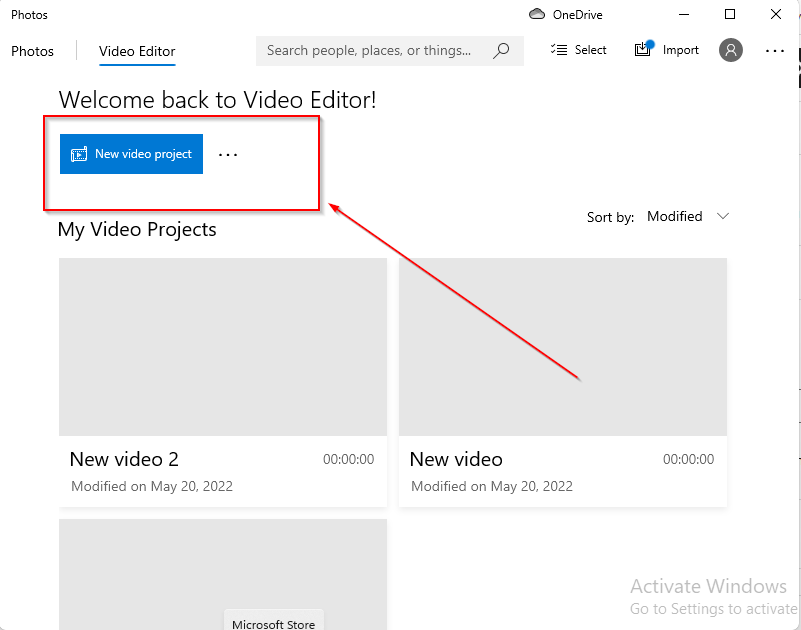Open the account profile icon
The height and width of the screenshot is (630, 801).
[x=731, y=50]
